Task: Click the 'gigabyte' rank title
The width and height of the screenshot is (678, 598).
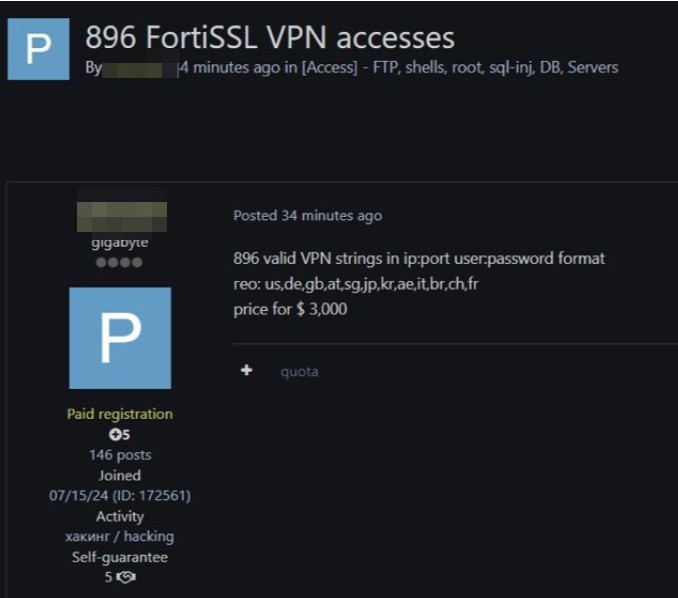Action: (120, 242)
